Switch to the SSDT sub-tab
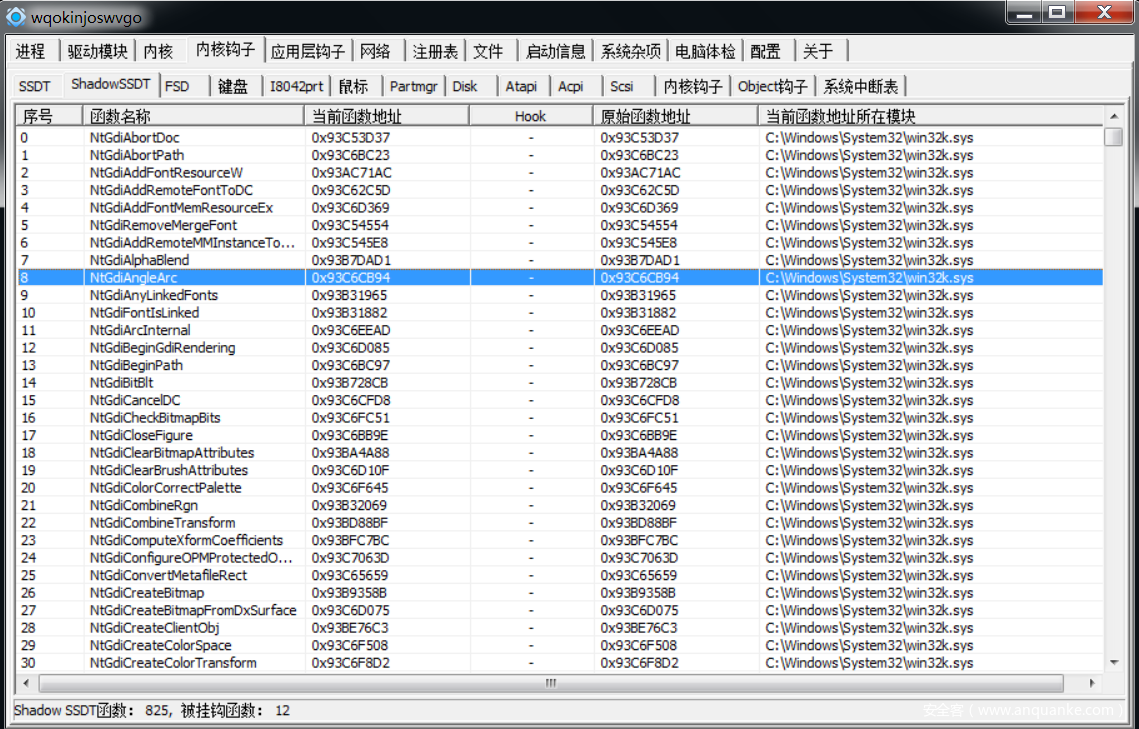 (34, 86)
